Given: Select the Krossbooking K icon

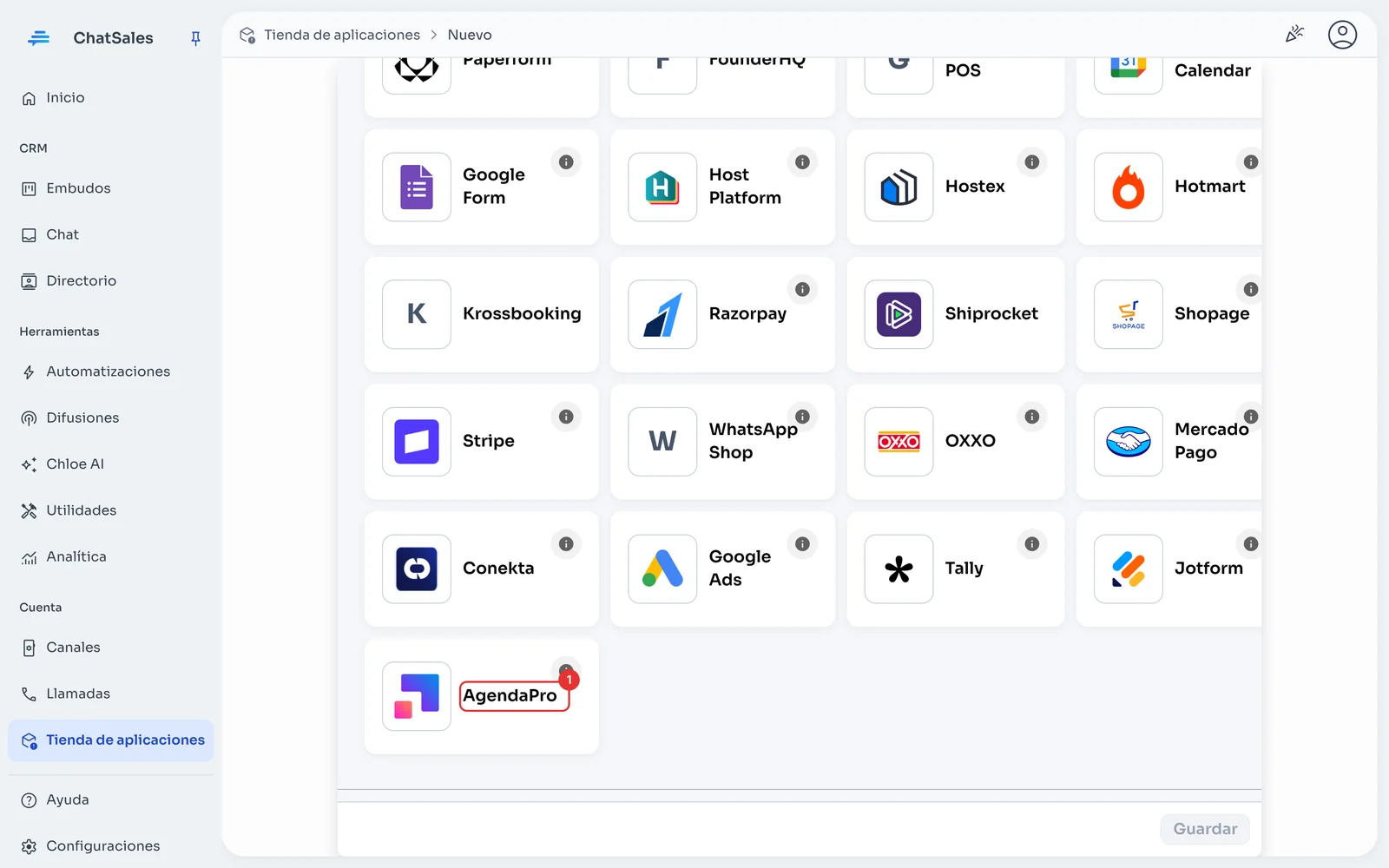Looking at the screenshot, I should click(417, 314).
